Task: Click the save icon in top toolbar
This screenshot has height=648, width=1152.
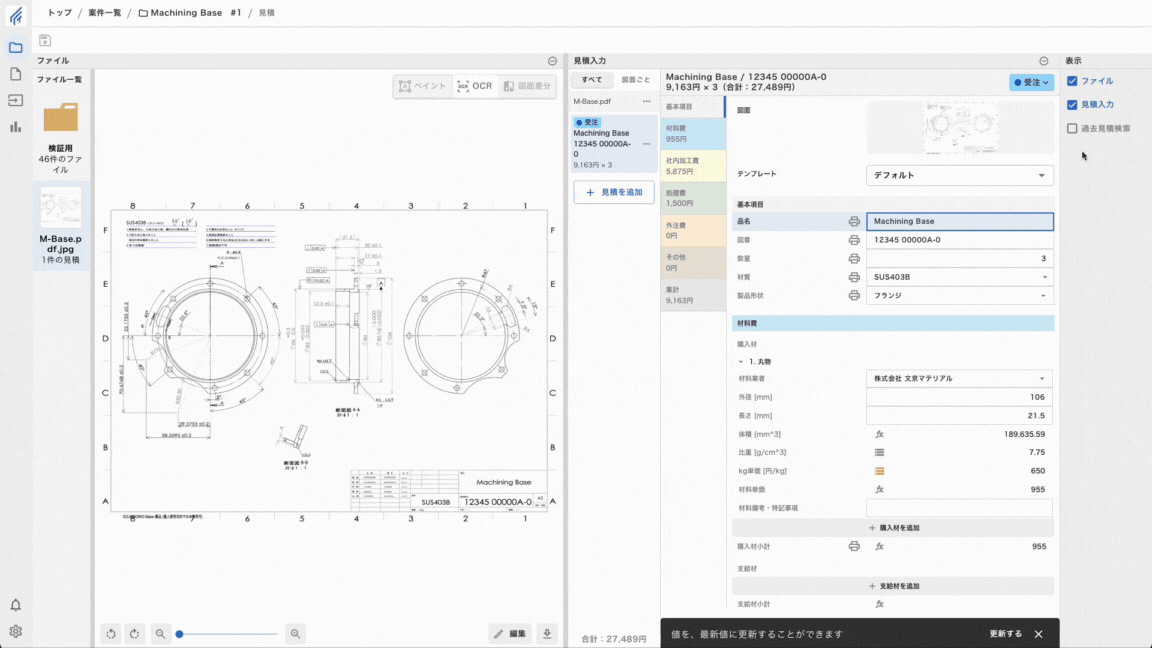Action: pyautogui.click(x=44, y=40)
